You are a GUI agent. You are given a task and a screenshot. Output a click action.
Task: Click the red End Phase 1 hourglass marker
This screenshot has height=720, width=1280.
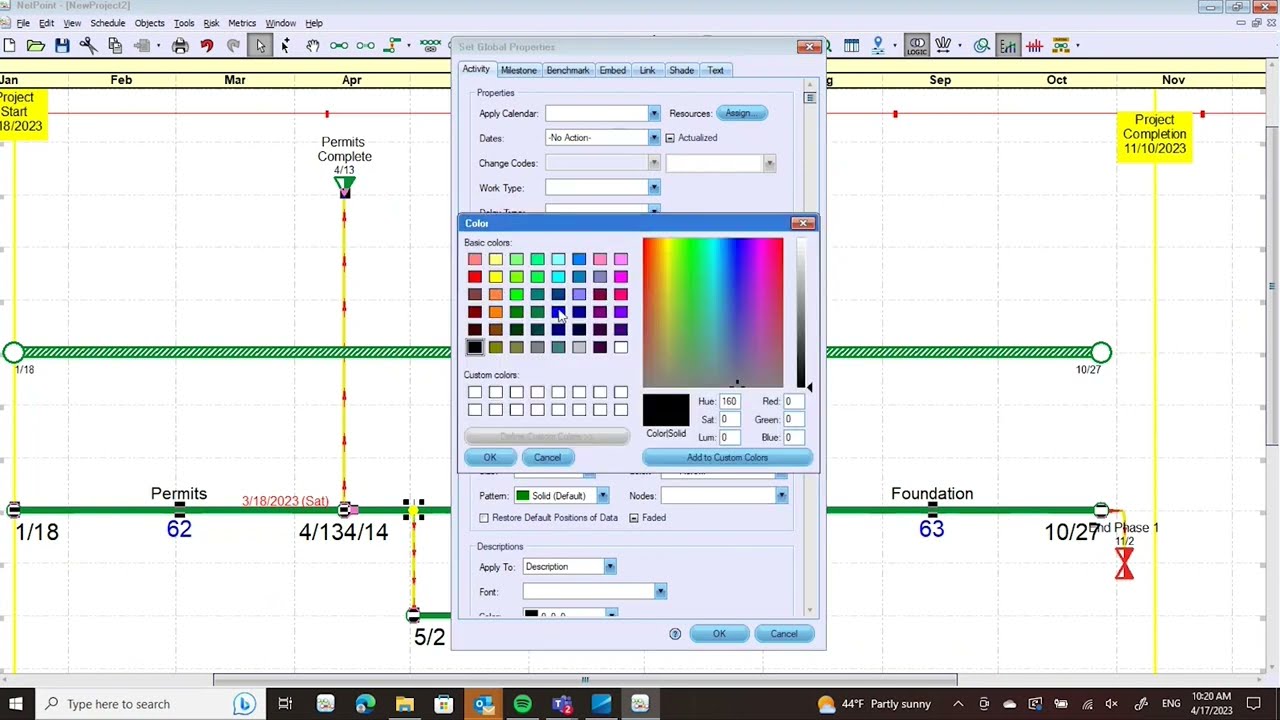1124,564
